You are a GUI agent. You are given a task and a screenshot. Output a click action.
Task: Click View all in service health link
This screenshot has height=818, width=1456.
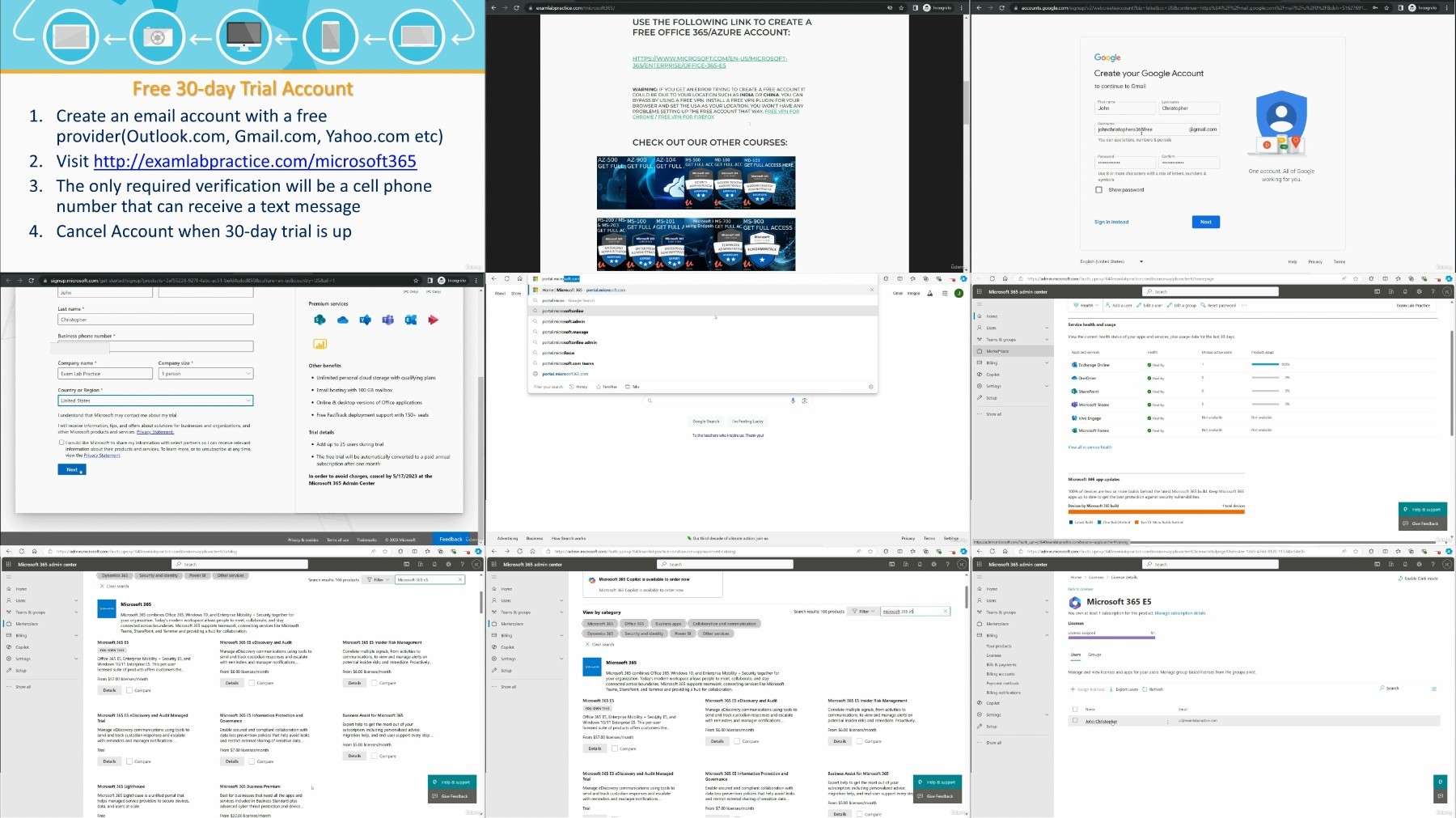1090,447
